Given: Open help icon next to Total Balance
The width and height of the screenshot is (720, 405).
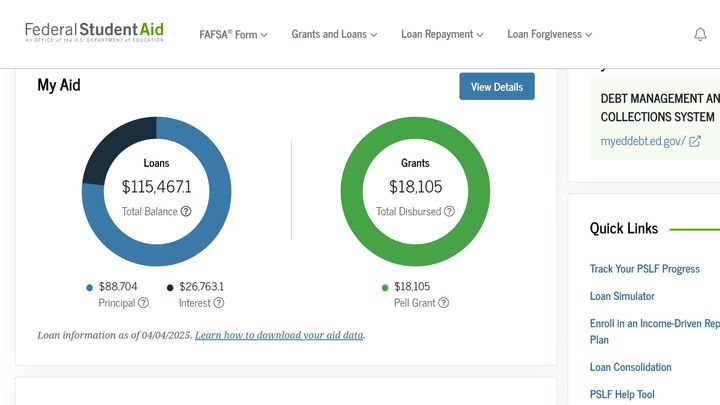Looking at the screenshot, I should click(186, 211).
